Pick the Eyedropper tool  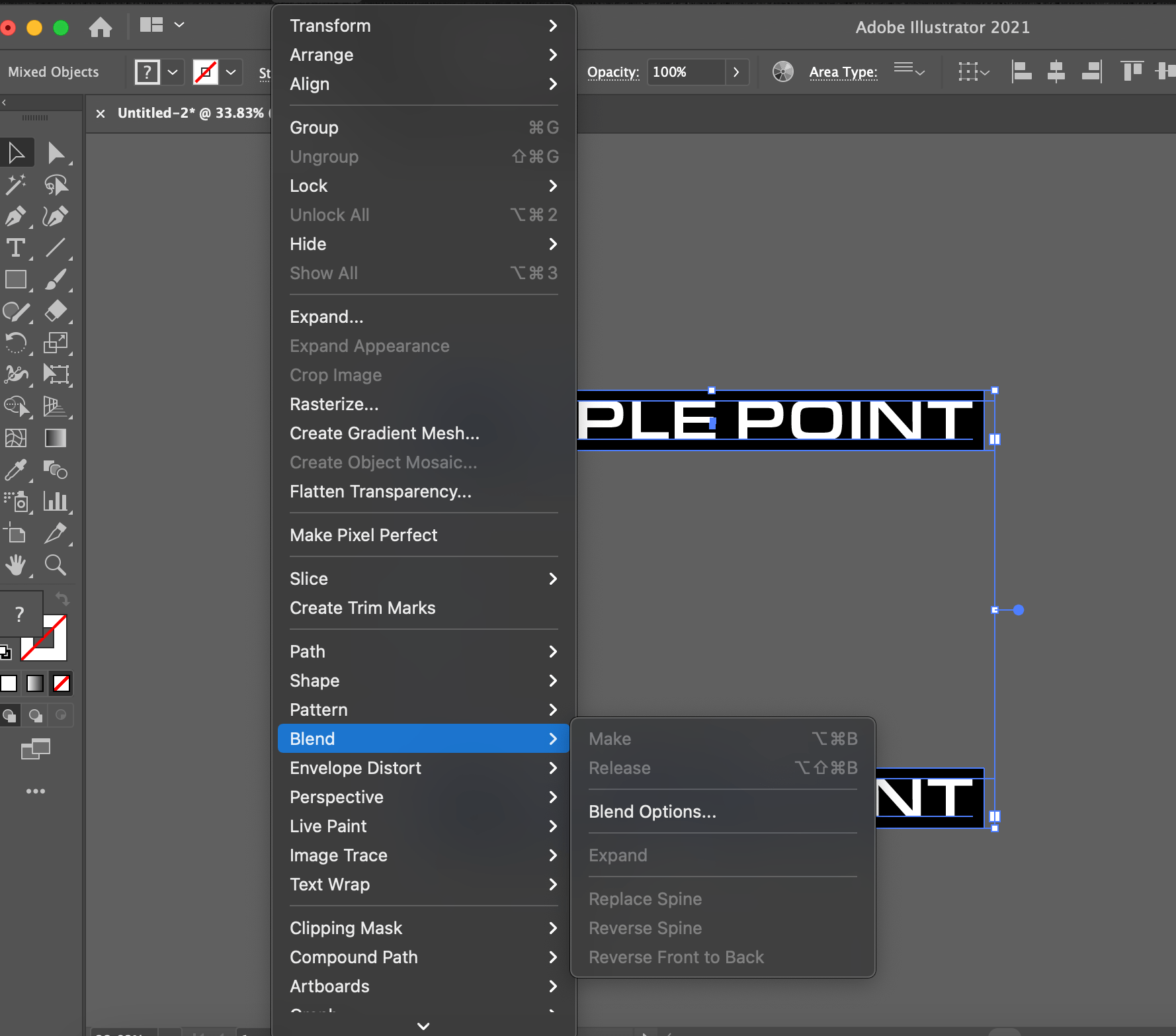point(17,471)
